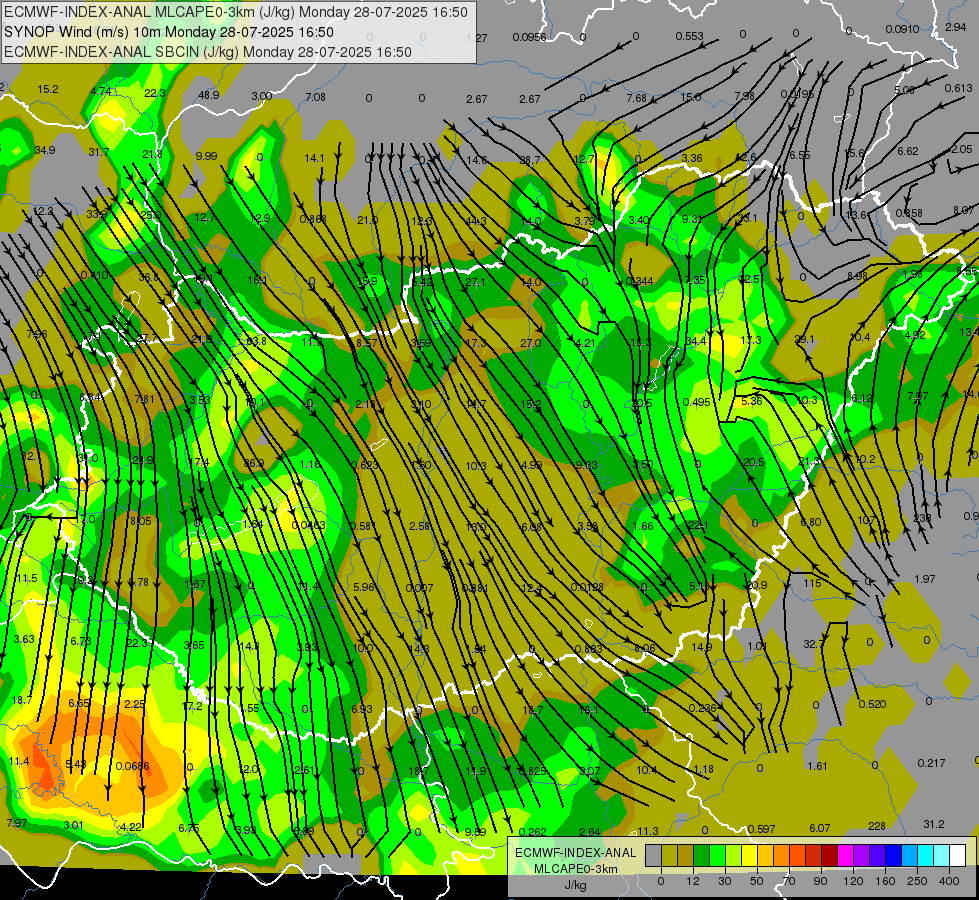The width and height of the screenshot is (979, 900).
Task: Click the map value 0.262
Action: click(533, 832)
